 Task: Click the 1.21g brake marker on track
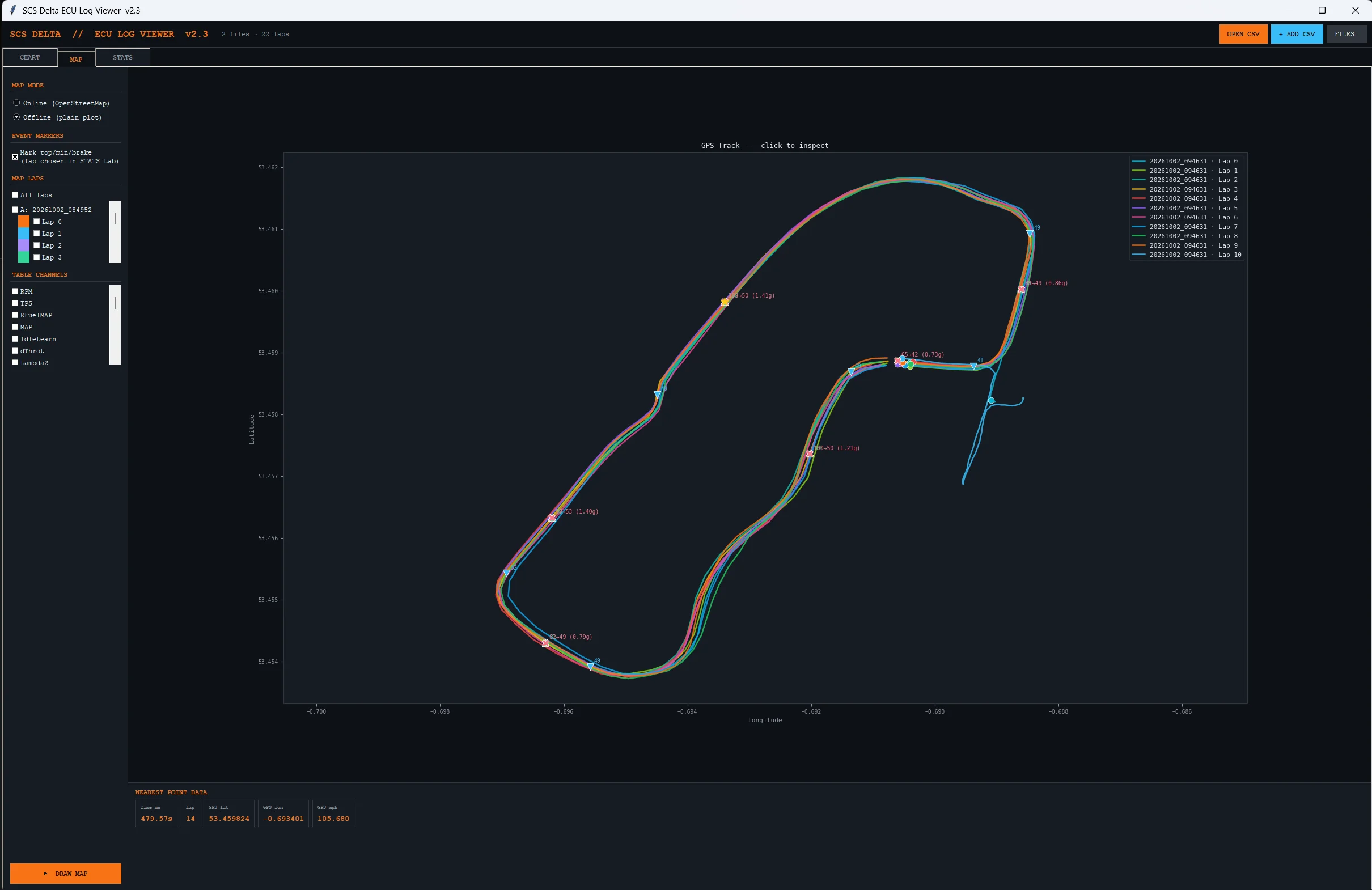coord(810,454)
